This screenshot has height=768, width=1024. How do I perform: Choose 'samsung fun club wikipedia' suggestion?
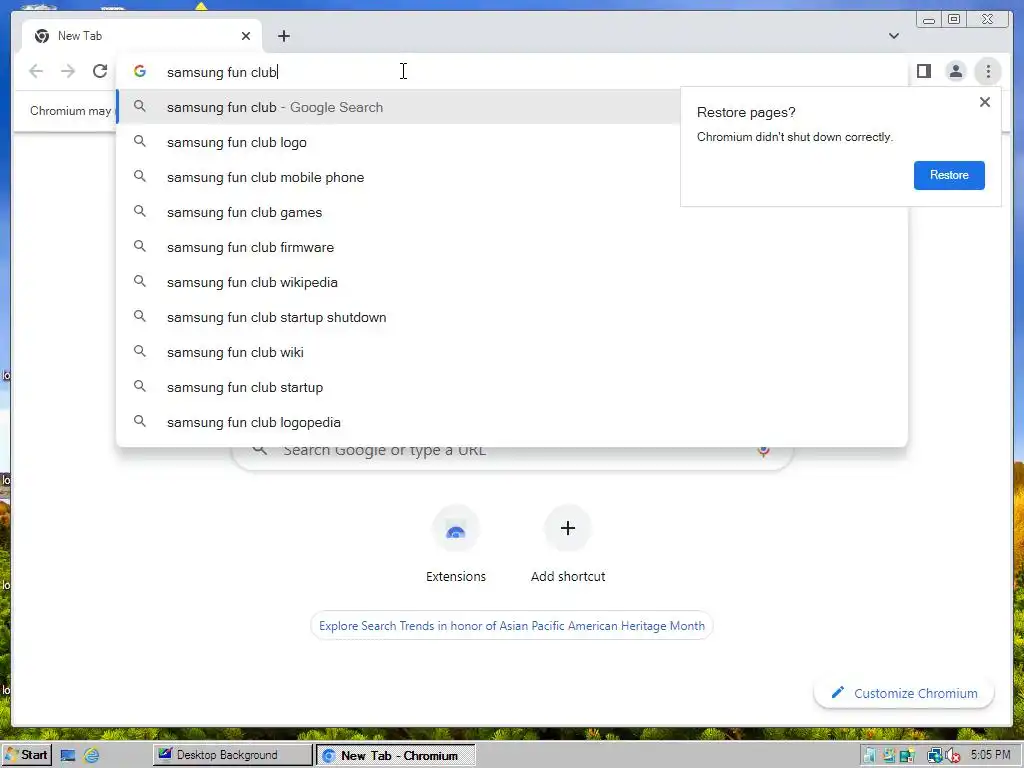(512, 282)
